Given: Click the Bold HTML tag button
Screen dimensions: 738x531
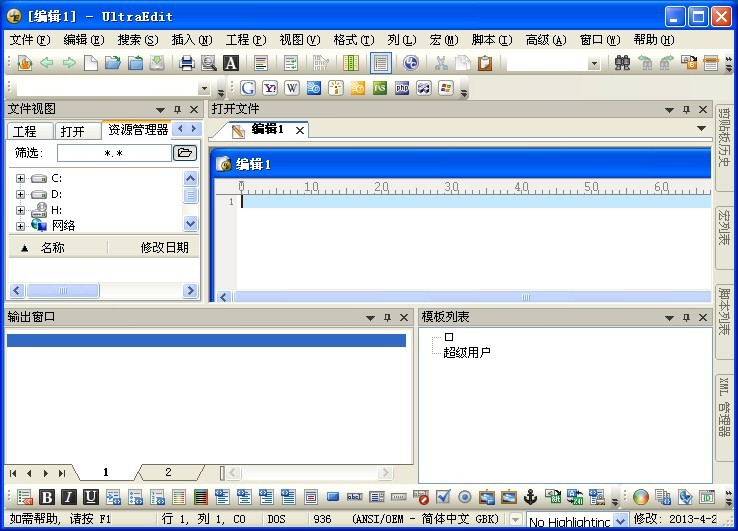Looking at the screenshot, I should click(47, 497).
